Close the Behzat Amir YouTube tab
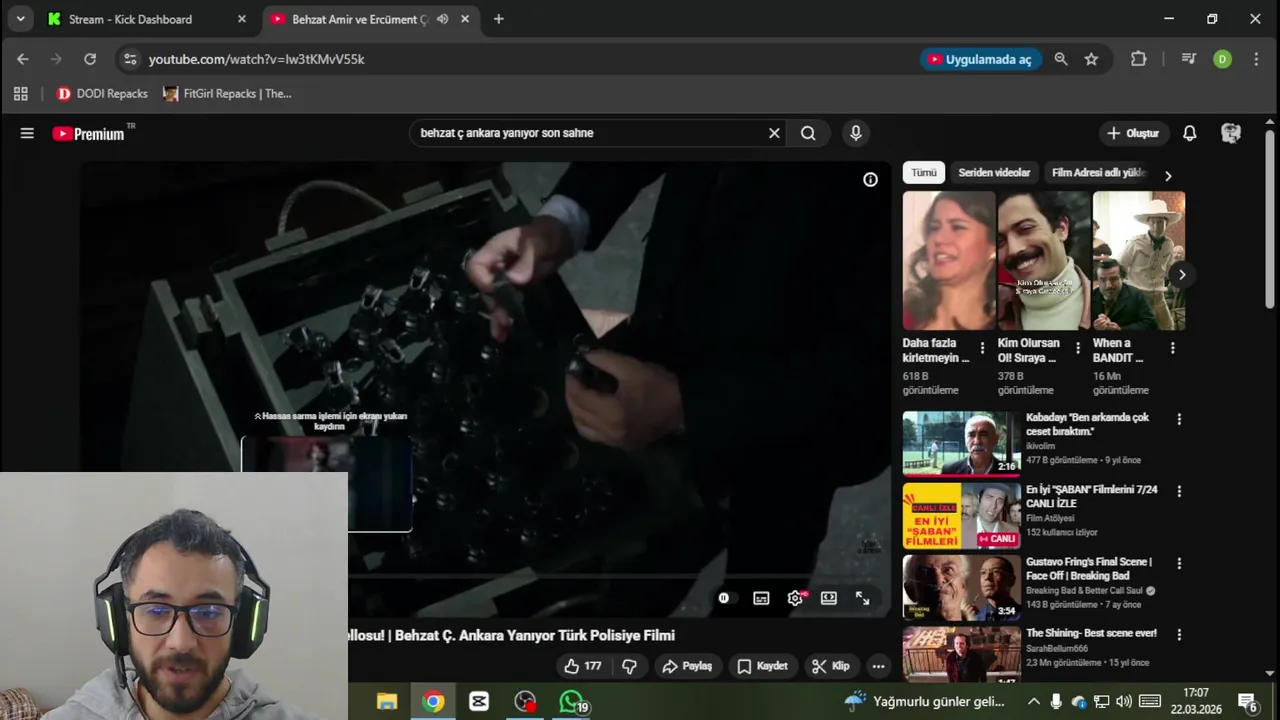Screen dimensions: 1280x720 pos(465,19)
